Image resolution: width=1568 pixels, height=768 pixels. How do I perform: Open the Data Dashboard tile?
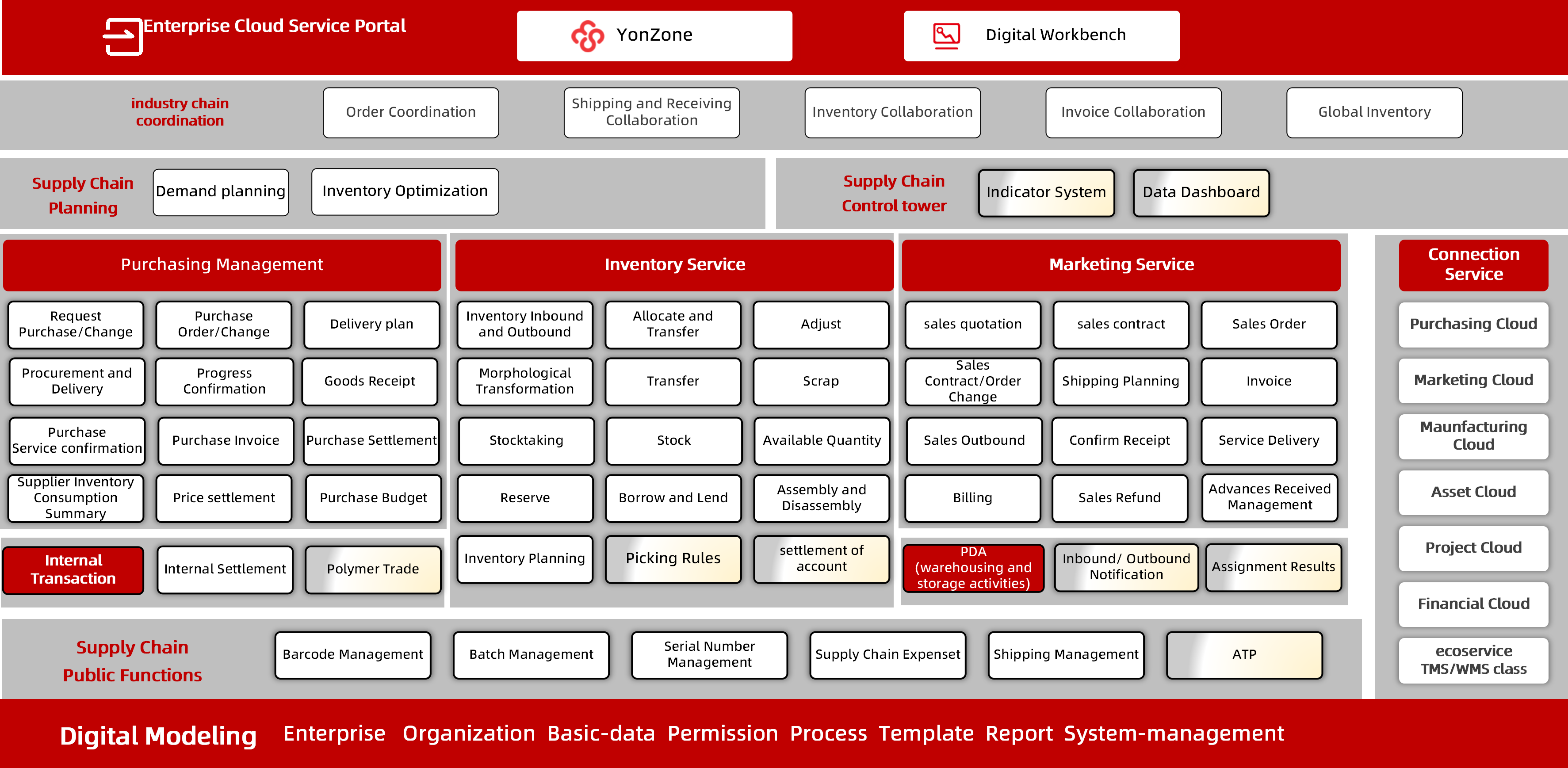tap(1201, 193)
